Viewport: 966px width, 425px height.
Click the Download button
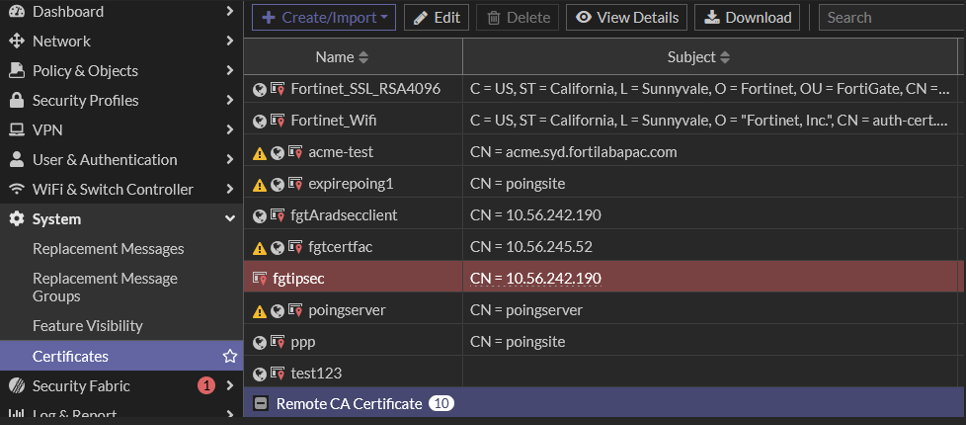click(x=747, y=17)
